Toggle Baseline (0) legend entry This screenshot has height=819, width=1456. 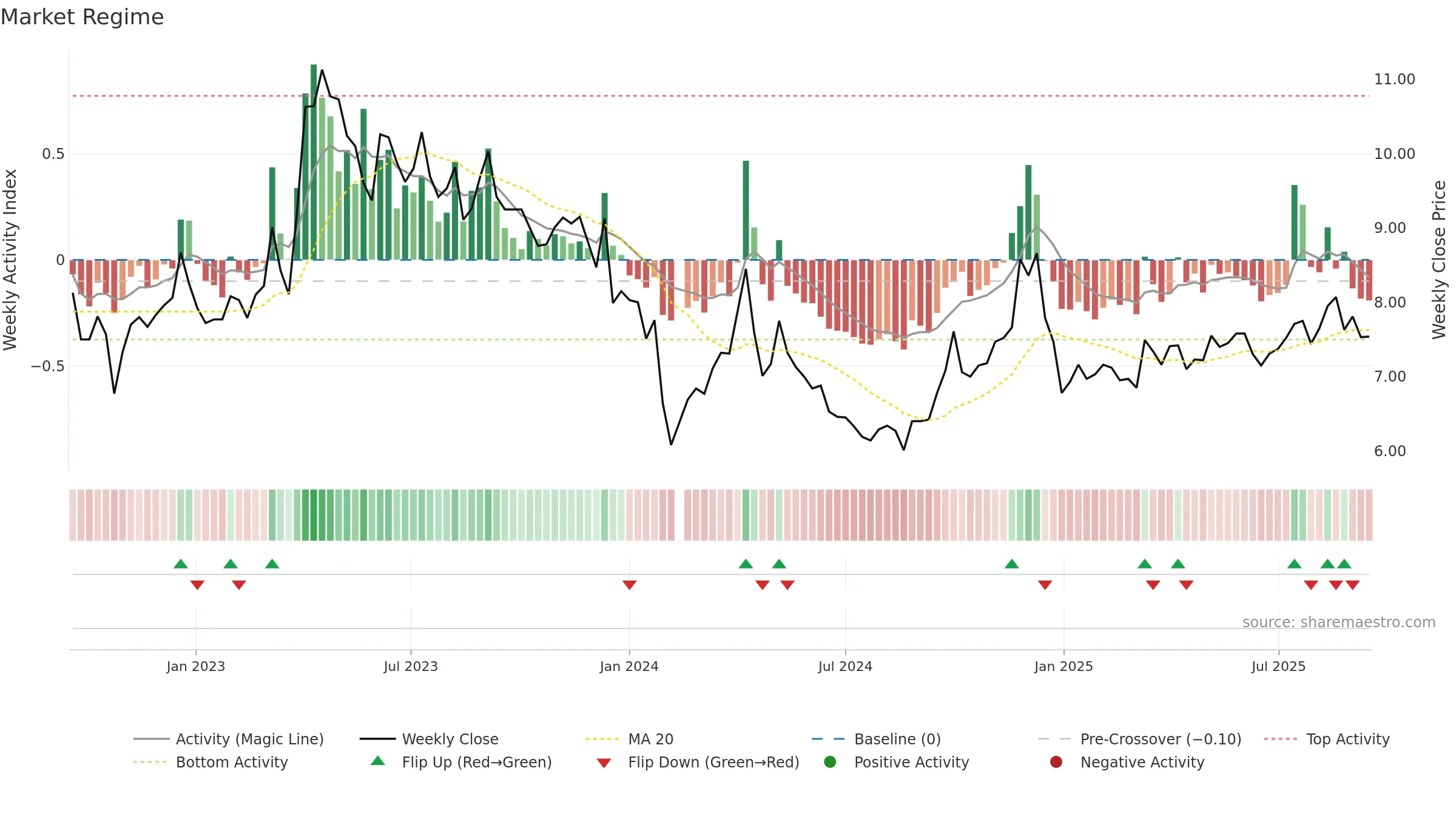pos(876,739)
